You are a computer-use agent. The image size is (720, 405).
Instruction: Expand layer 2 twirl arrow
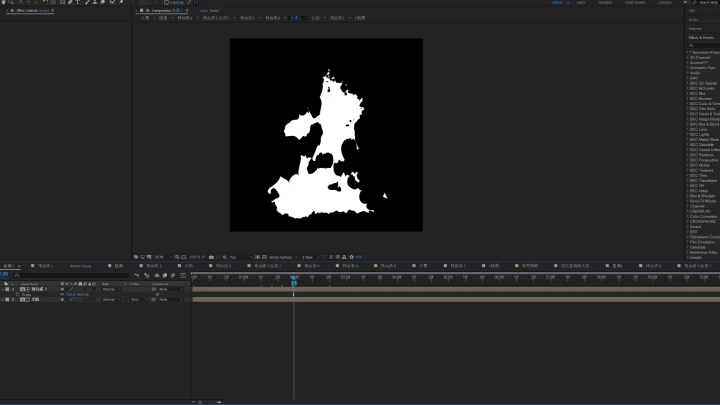[x=2, y=299]
